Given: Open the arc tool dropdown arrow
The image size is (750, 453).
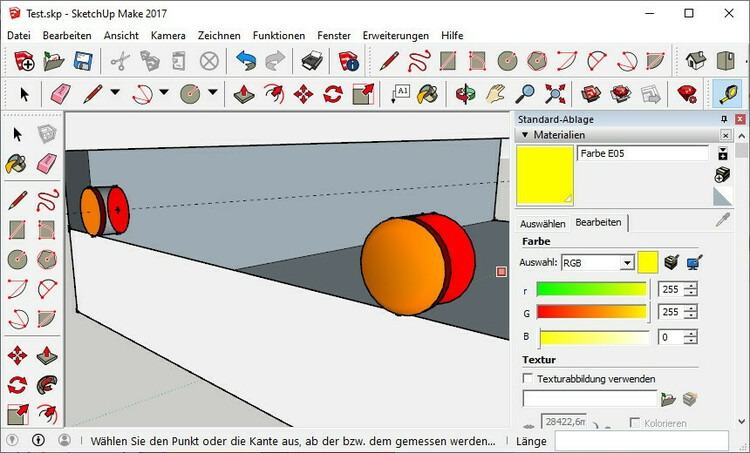Looking at the screenshot, I should click(162, 94).
